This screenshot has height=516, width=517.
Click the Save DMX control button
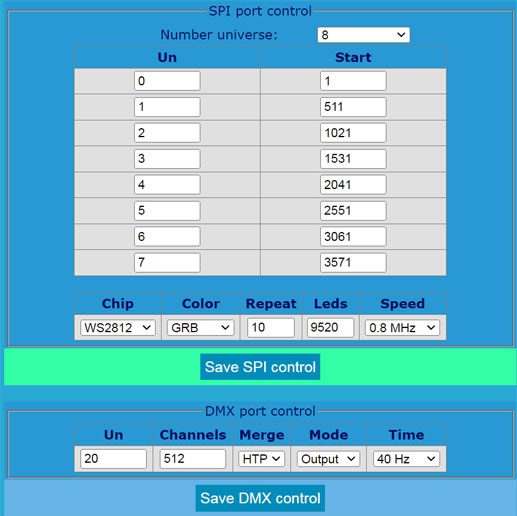pos(260,498)
